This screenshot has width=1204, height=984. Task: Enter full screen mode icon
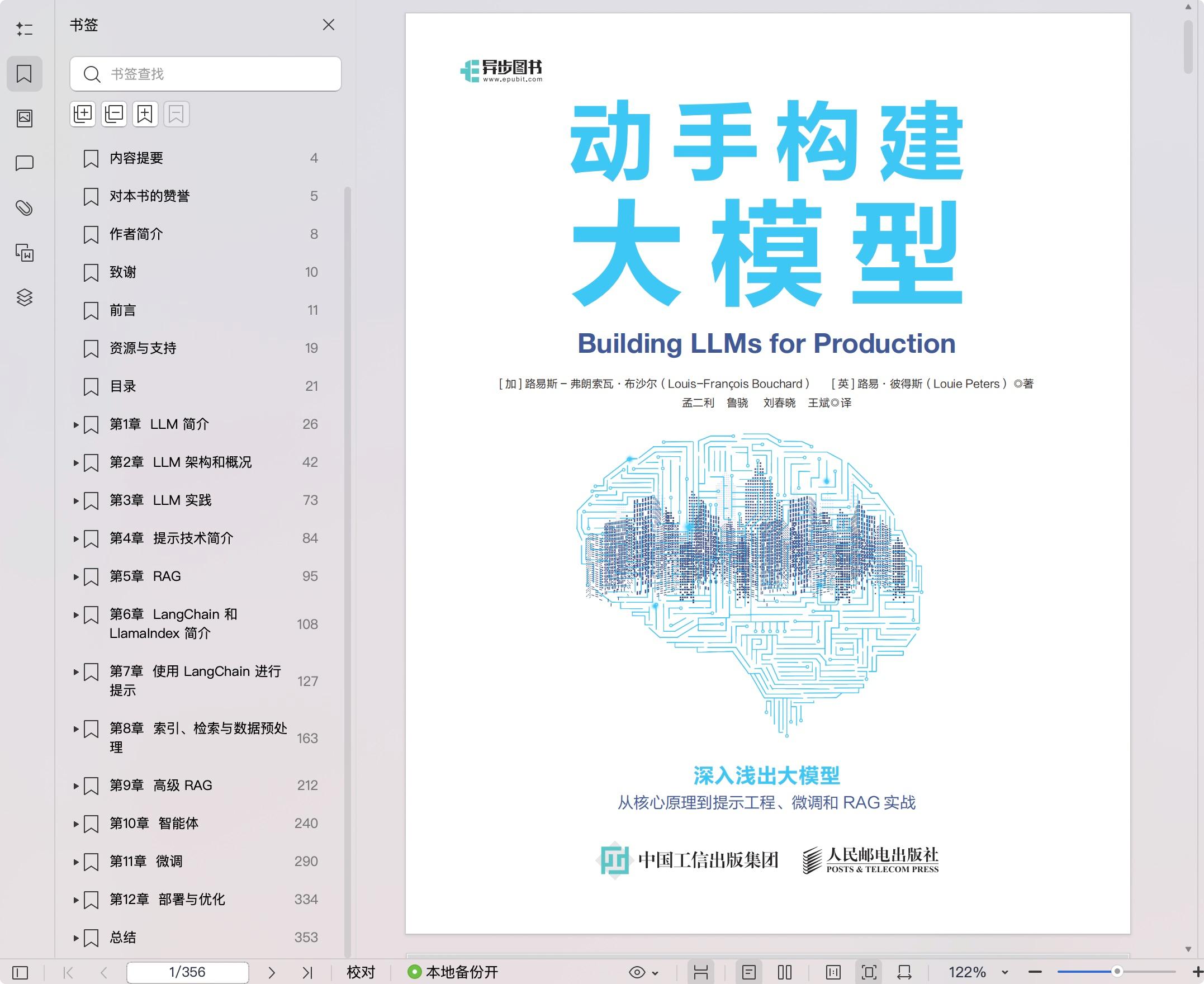869,973
